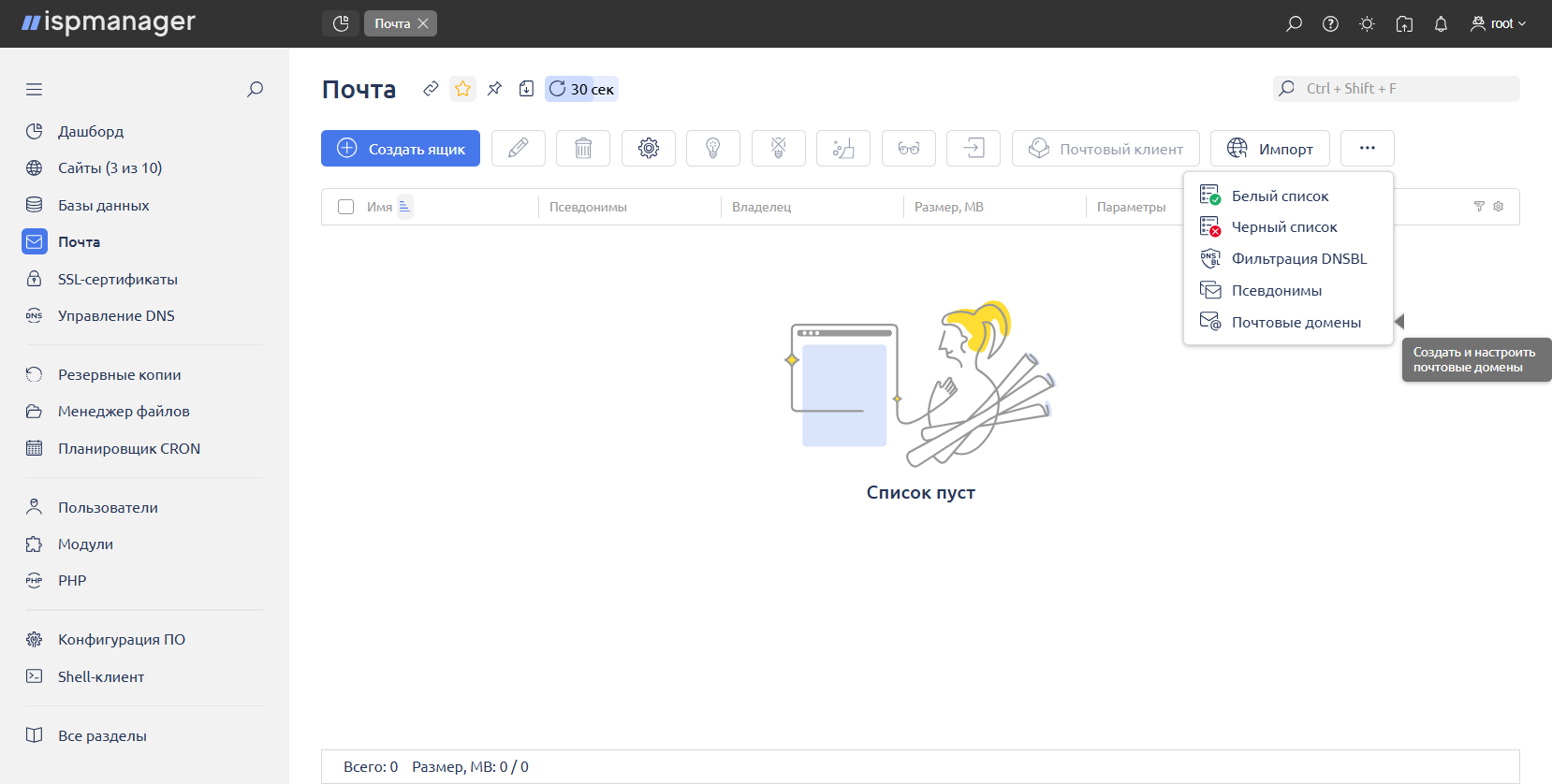Click the Импорт button
Screen dimensions: 1552x784
(1269, 148)
